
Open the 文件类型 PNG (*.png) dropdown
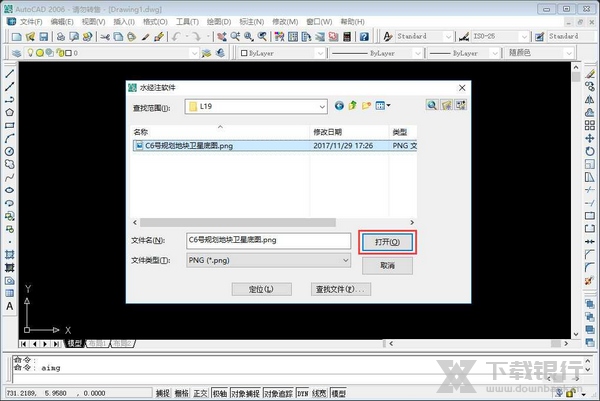(345, 260)
